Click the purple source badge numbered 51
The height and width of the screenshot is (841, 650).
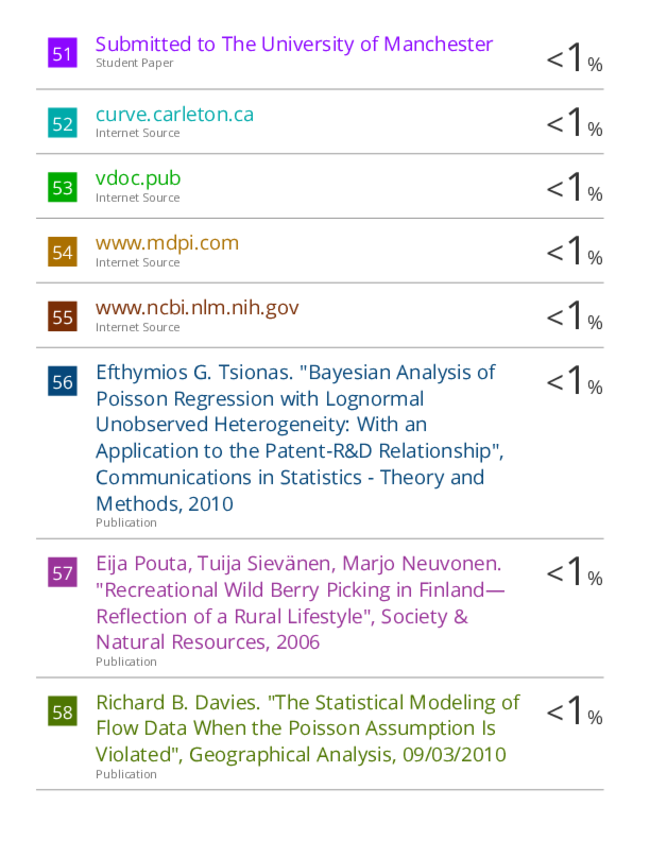[x=62, y=53]
